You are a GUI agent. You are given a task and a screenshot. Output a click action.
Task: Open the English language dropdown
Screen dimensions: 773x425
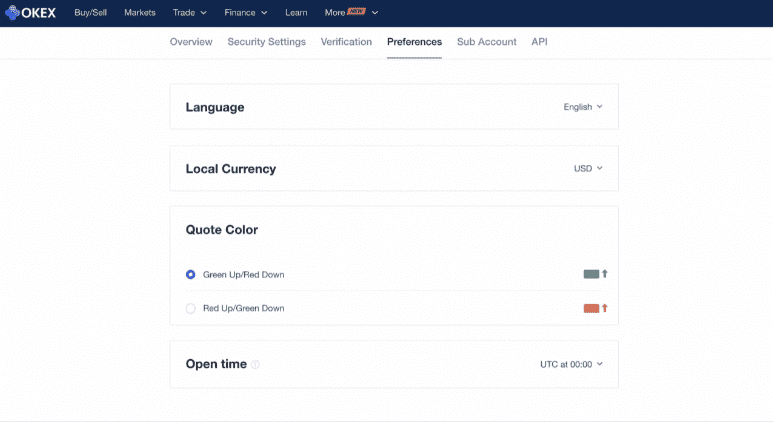(x=583, y=107)
